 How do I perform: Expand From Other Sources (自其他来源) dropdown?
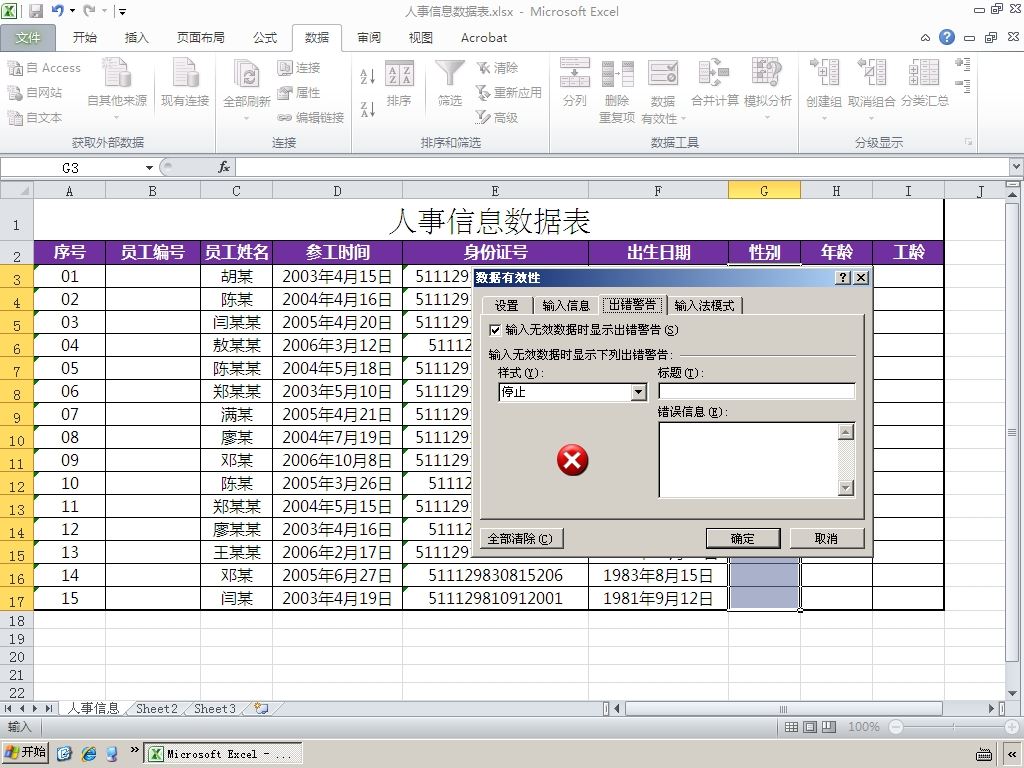tap(117, 118)
